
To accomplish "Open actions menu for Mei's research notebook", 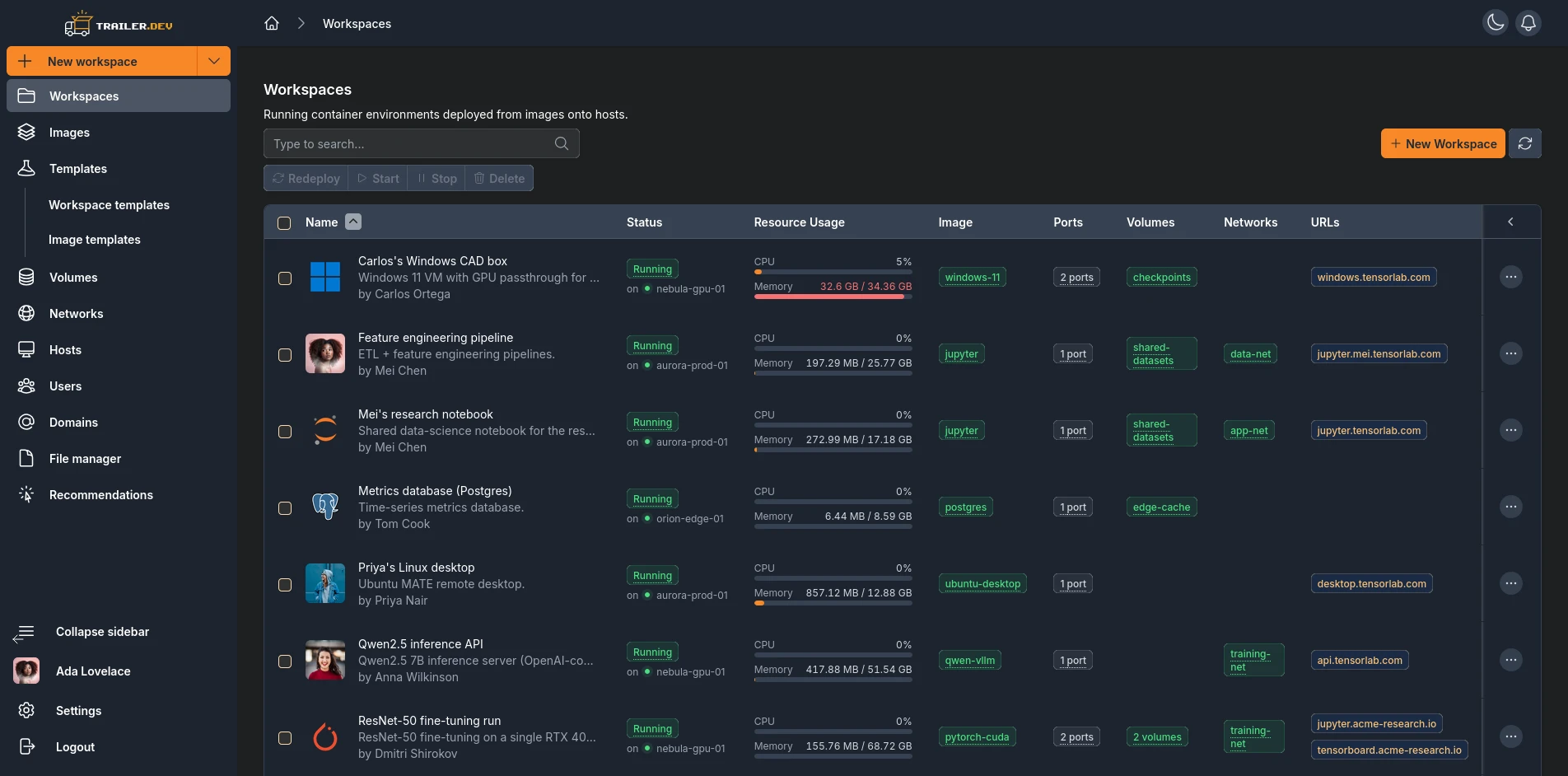I will pyautogui.click(x=1511, y=430).
